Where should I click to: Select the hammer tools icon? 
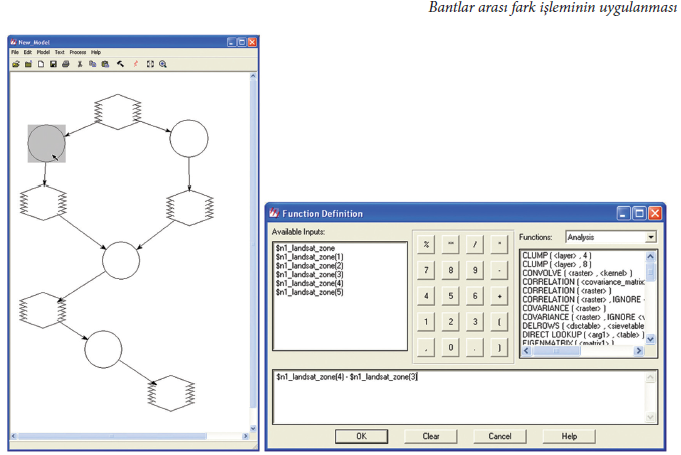120,64
